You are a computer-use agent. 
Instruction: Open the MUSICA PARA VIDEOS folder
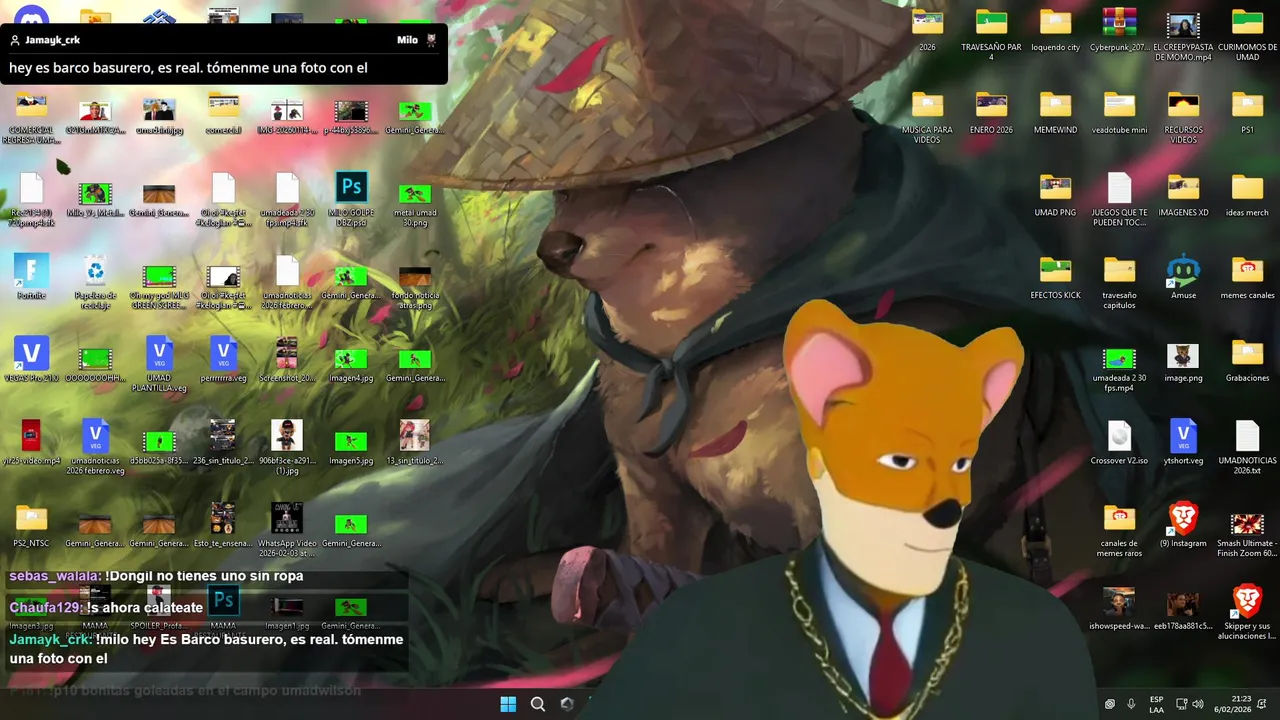927,118
